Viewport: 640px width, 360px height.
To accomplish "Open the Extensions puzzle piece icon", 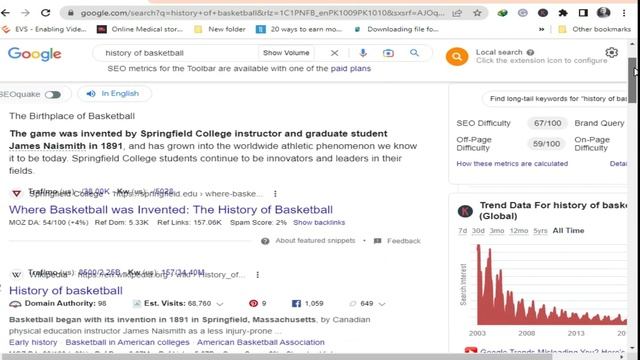I will tap(563, 13).
